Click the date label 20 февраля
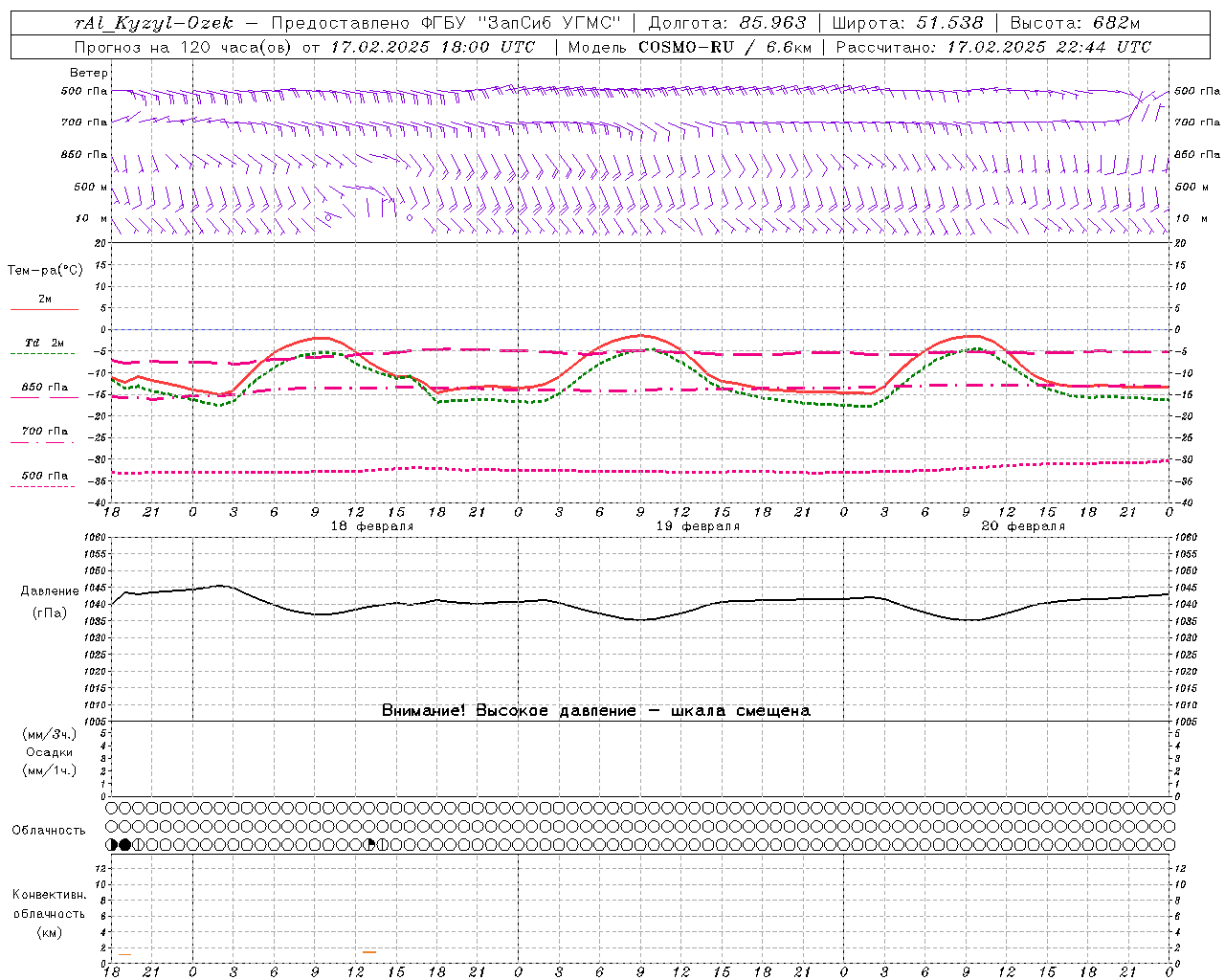 [x=1023, y=526]
